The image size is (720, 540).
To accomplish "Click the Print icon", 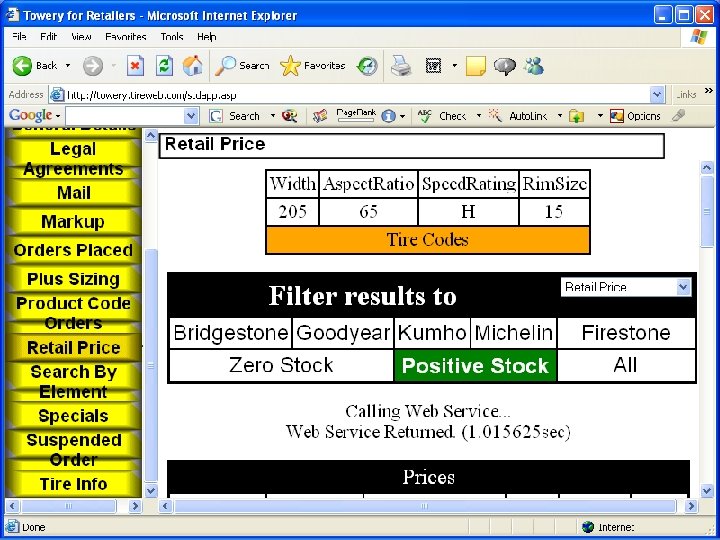I will [x=401, y=66].
